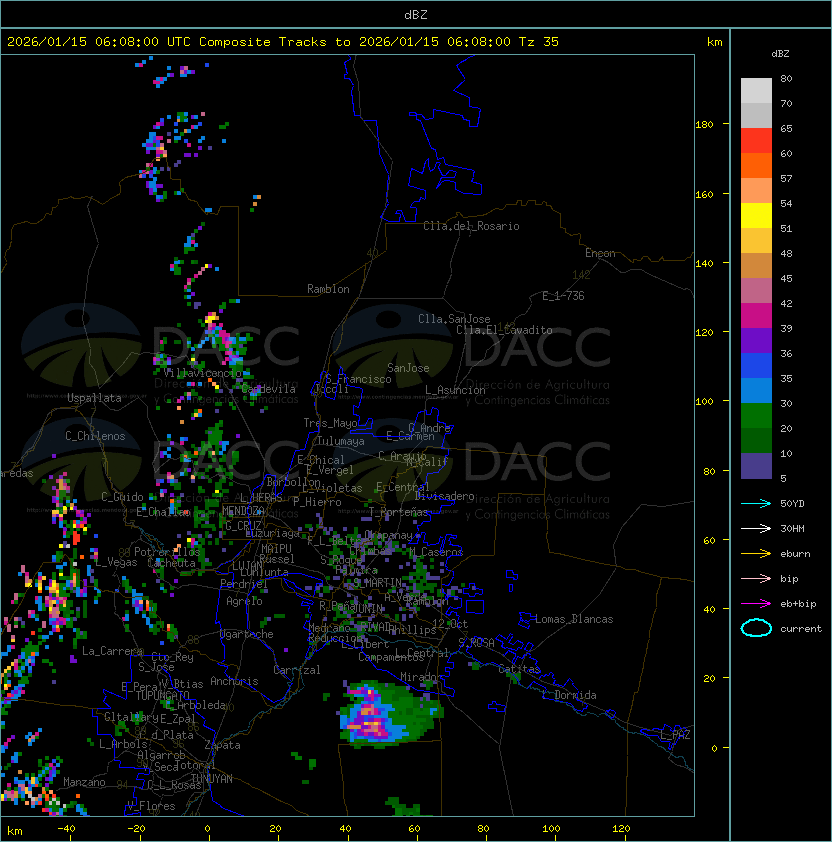The height and width of the screenshot is (842, 832).
Task: Select the Uspallata location label
Action: click(94, 398)
